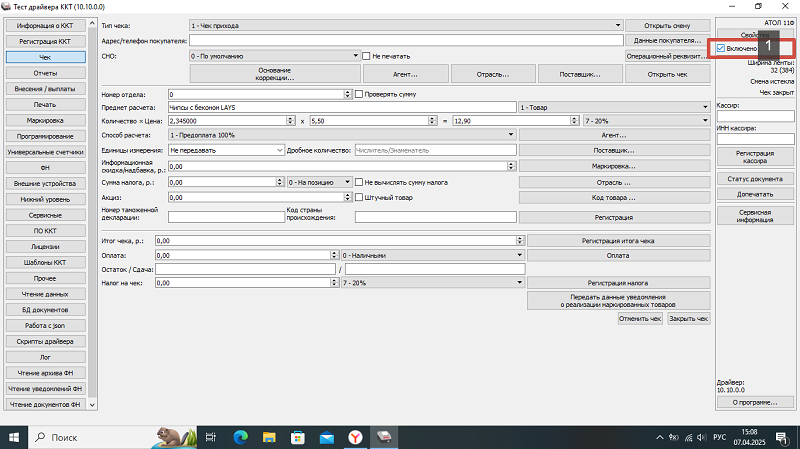
Task: Click the Регистрация item button
Action: click(x=614, y=217)
